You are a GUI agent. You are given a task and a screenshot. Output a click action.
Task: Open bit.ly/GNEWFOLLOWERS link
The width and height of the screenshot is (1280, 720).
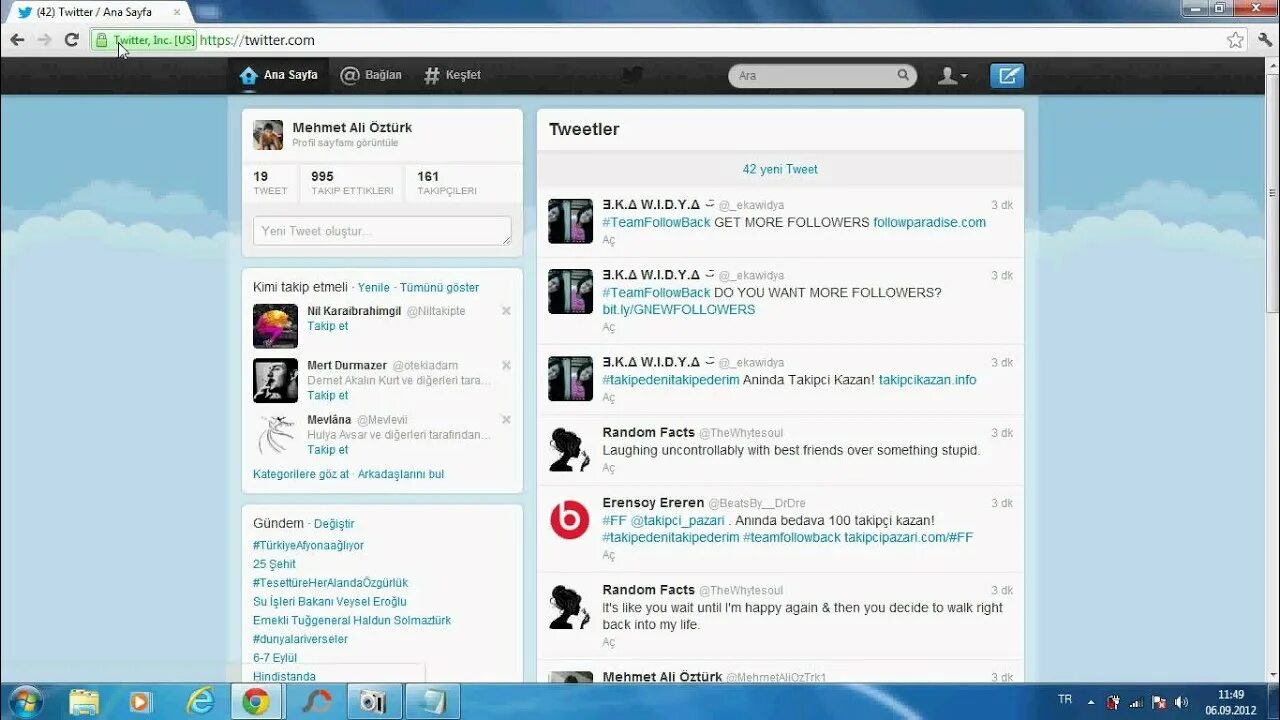(678, 310)
